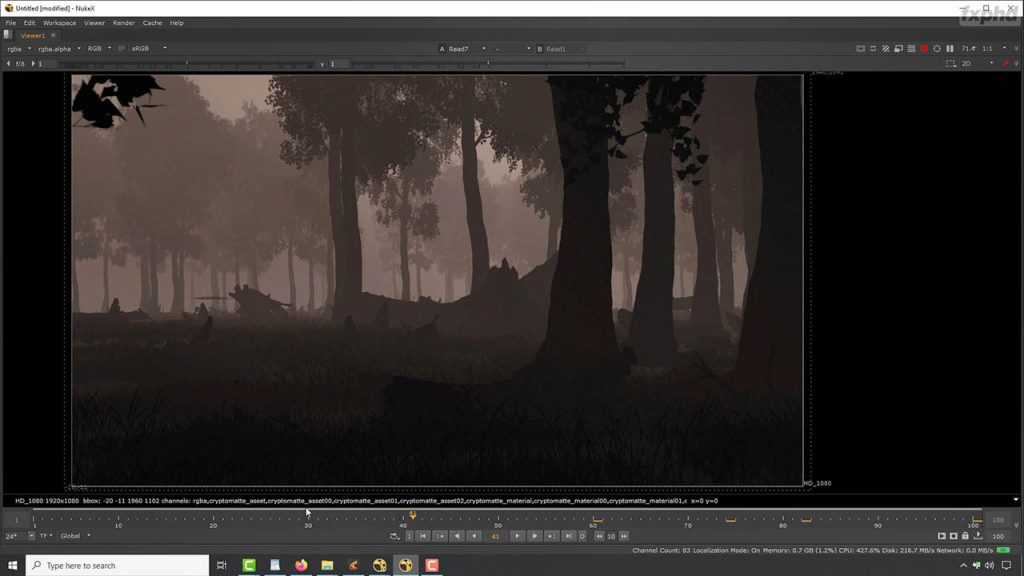Toggle the viewer selection mode marquee icon
1024x576 pixels.
click(x=951, y=64)
